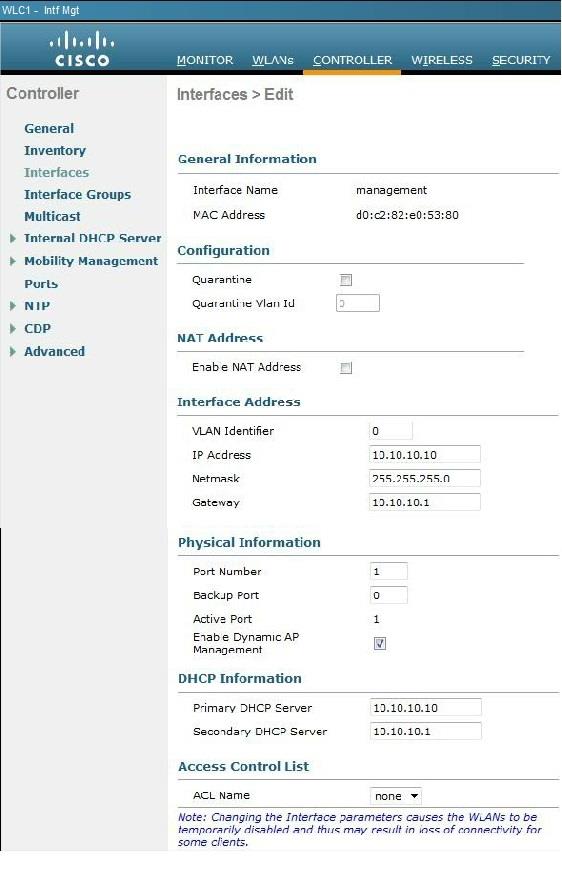Select the Multicast sidebar link
The height and width of the screenshot is (872, 562).
[x=52, y=216]
